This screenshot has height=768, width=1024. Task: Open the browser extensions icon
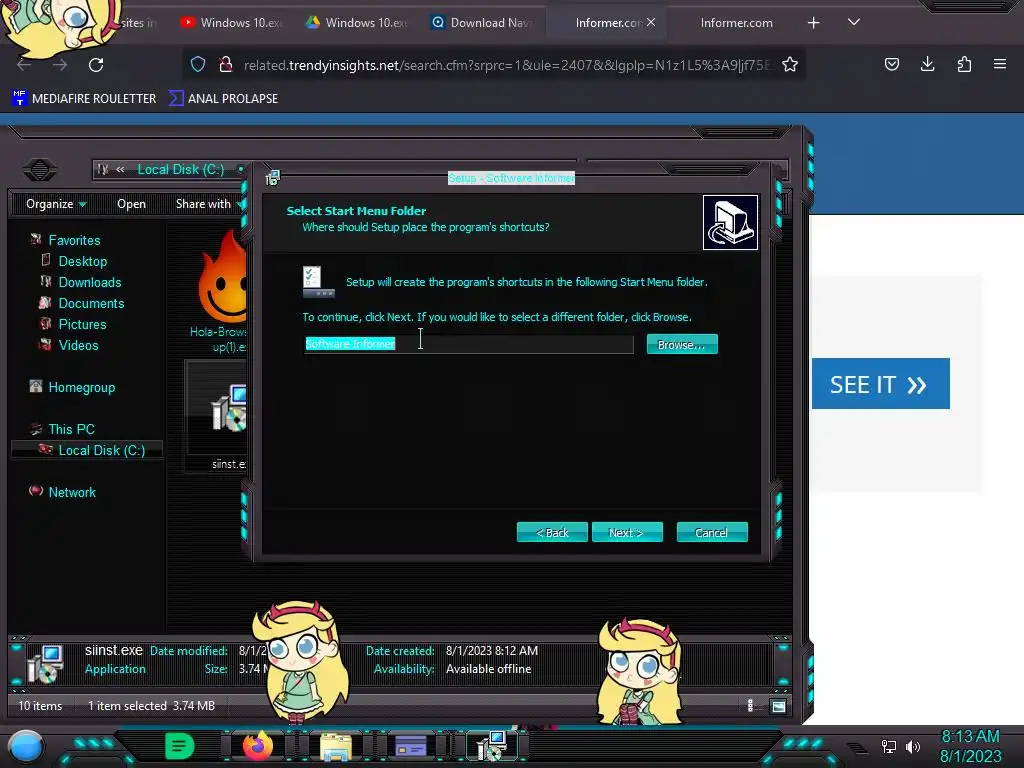pos(964,64)
